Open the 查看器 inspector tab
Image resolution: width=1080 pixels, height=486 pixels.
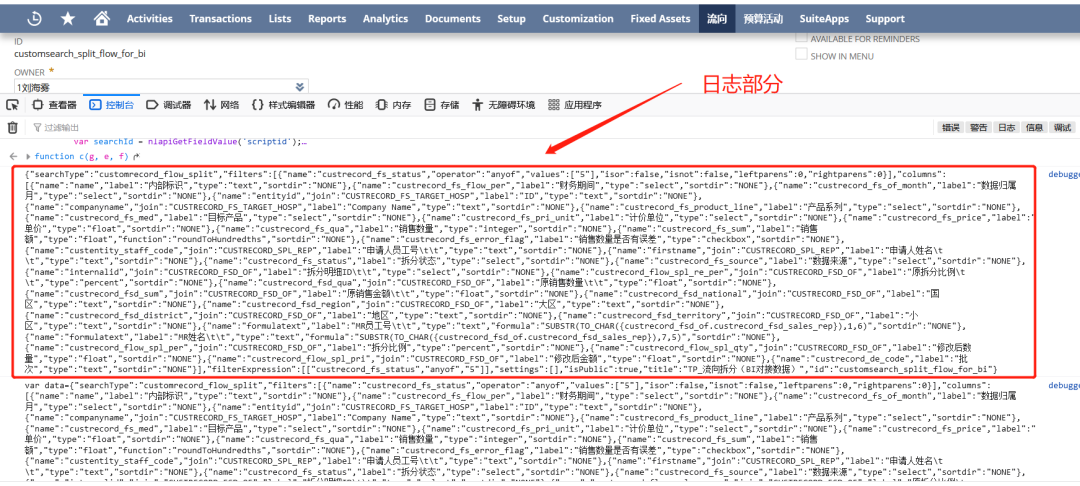[x=54, y=105]
